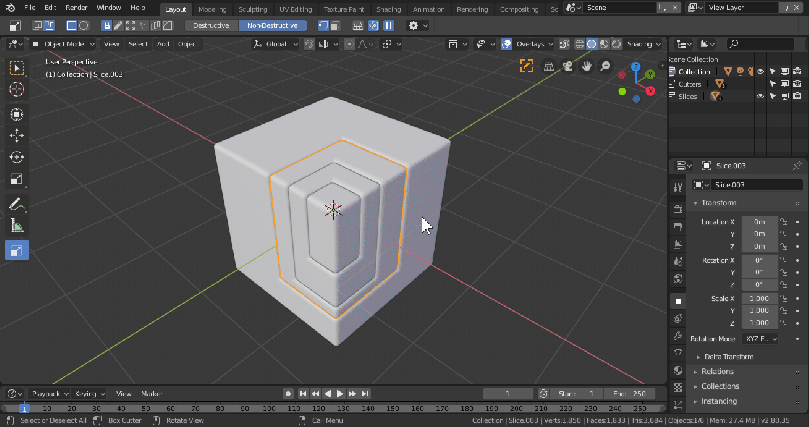The image size is (809, 427).
Task: Open the Render menu
Action: (76, 8)
